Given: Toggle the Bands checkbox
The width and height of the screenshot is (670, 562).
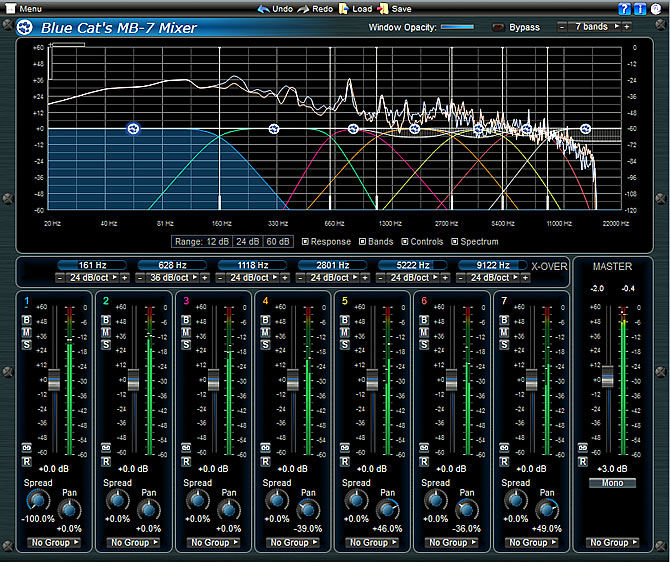Looking at the screenshot, I should click(362, 241).
